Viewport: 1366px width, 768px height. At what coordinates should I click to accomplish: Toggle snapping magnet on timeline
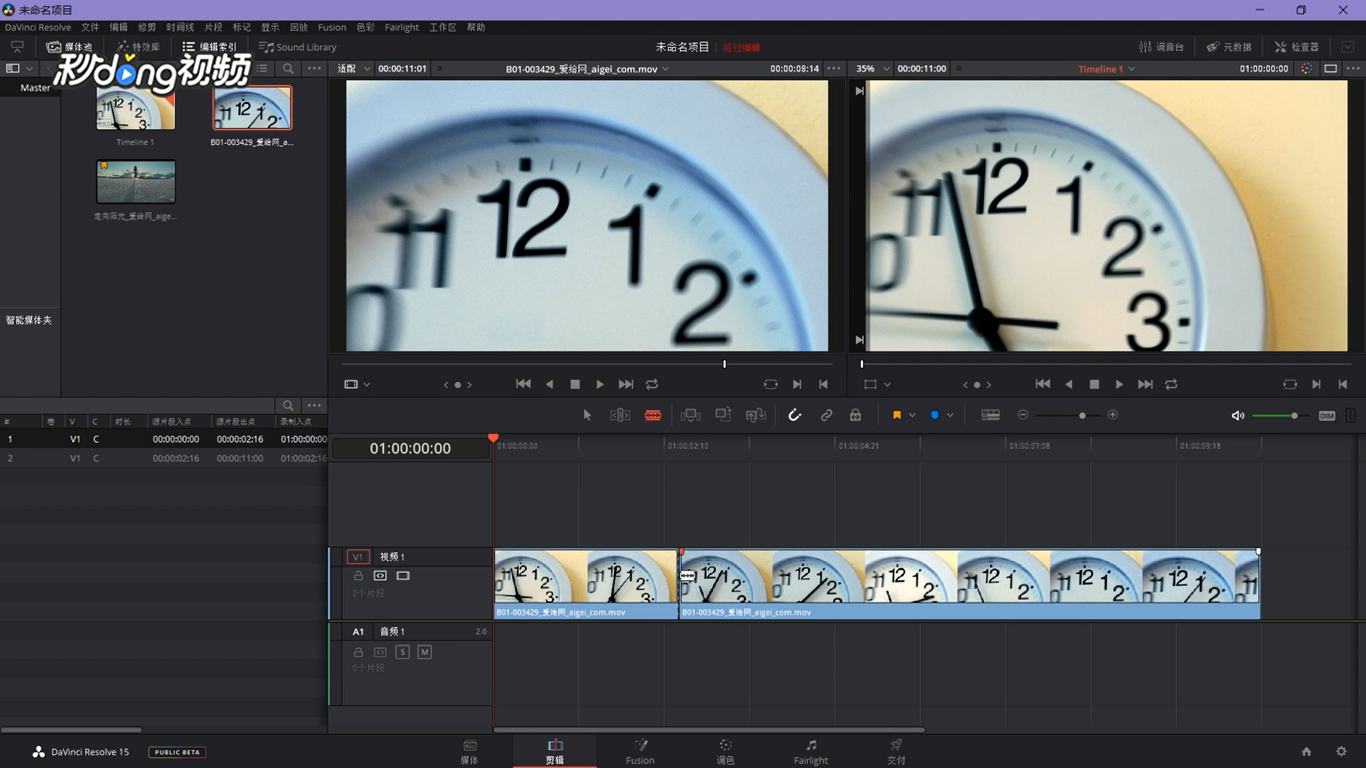pos(795,415)
